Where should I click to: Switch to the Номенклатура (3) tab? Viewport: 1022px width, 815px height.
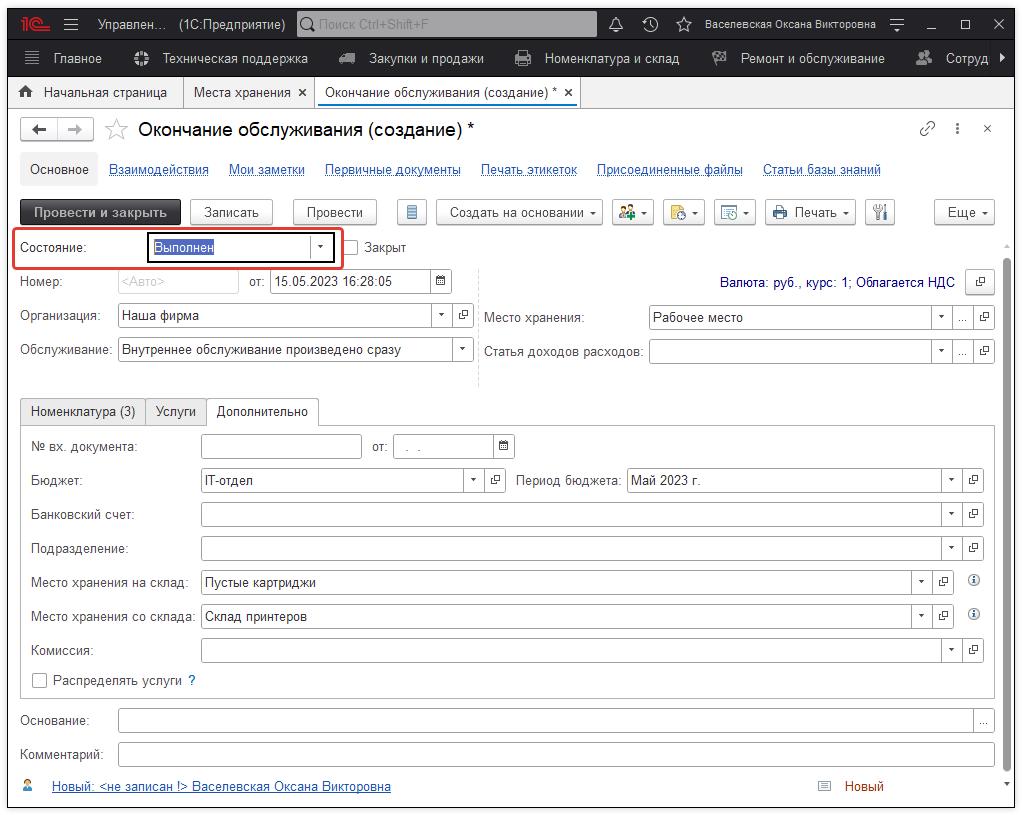pyautogui.click(x=83, y=411)
